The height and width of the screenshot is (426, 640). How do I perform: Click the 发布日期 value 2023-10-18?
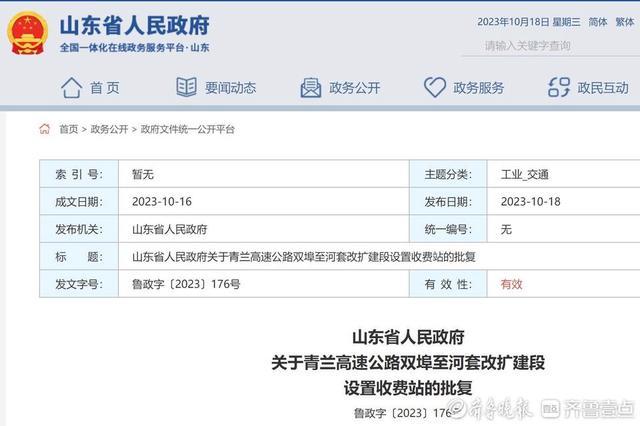click(x=531, y=202)
